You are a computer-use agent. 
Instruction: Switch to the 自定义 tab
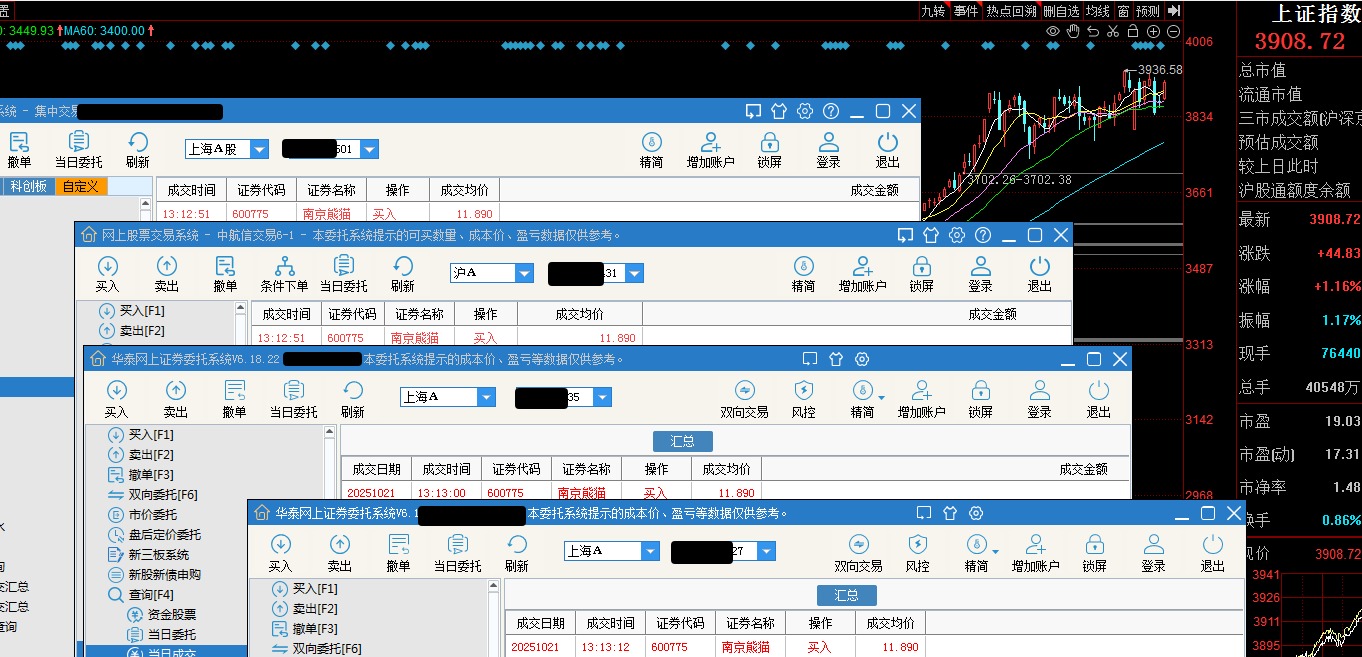click(x=80, y=186)
